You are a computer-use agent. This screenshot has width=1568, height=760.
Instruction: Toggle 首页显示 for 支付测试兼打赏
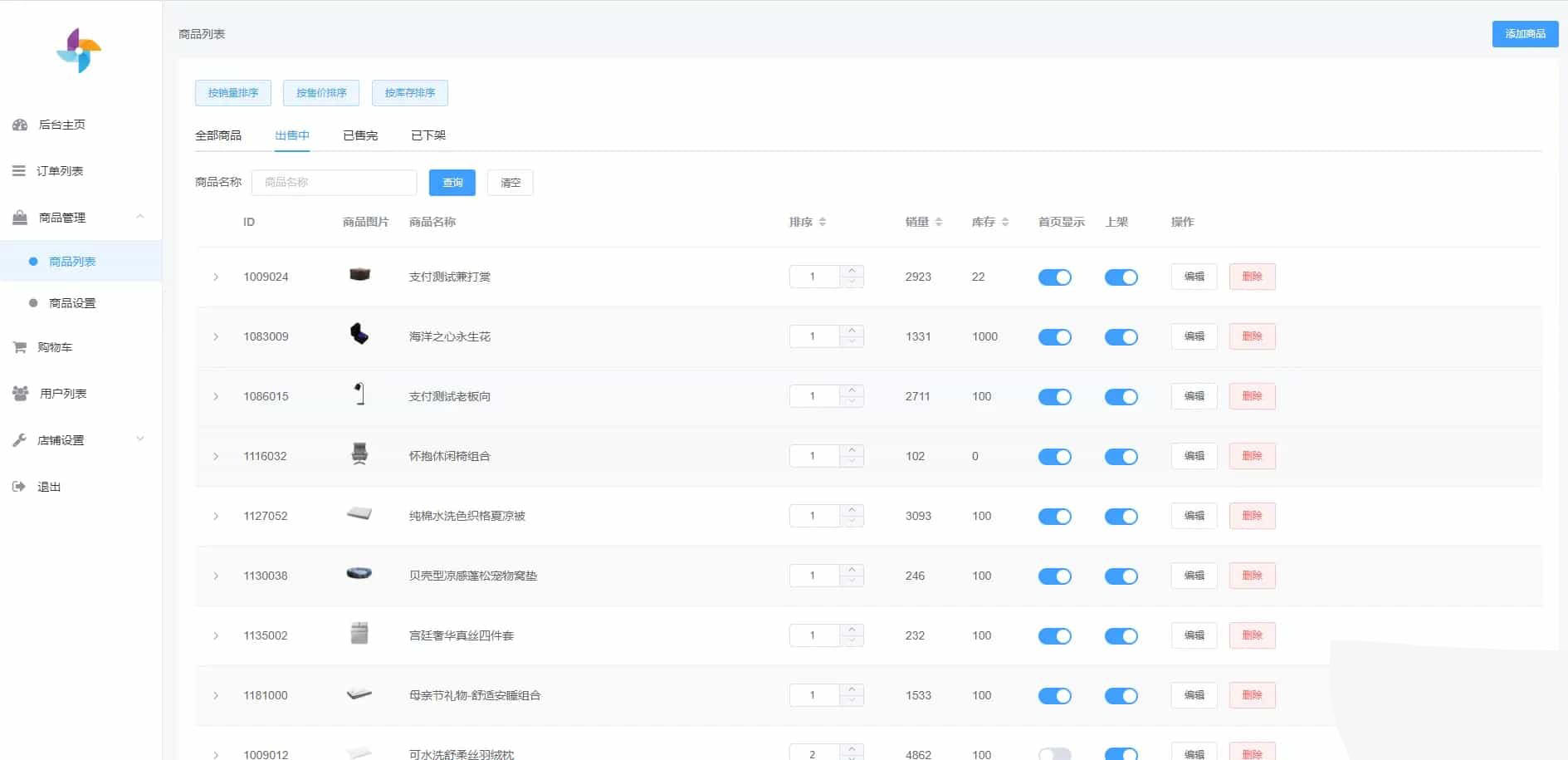tap(1055, 277)
